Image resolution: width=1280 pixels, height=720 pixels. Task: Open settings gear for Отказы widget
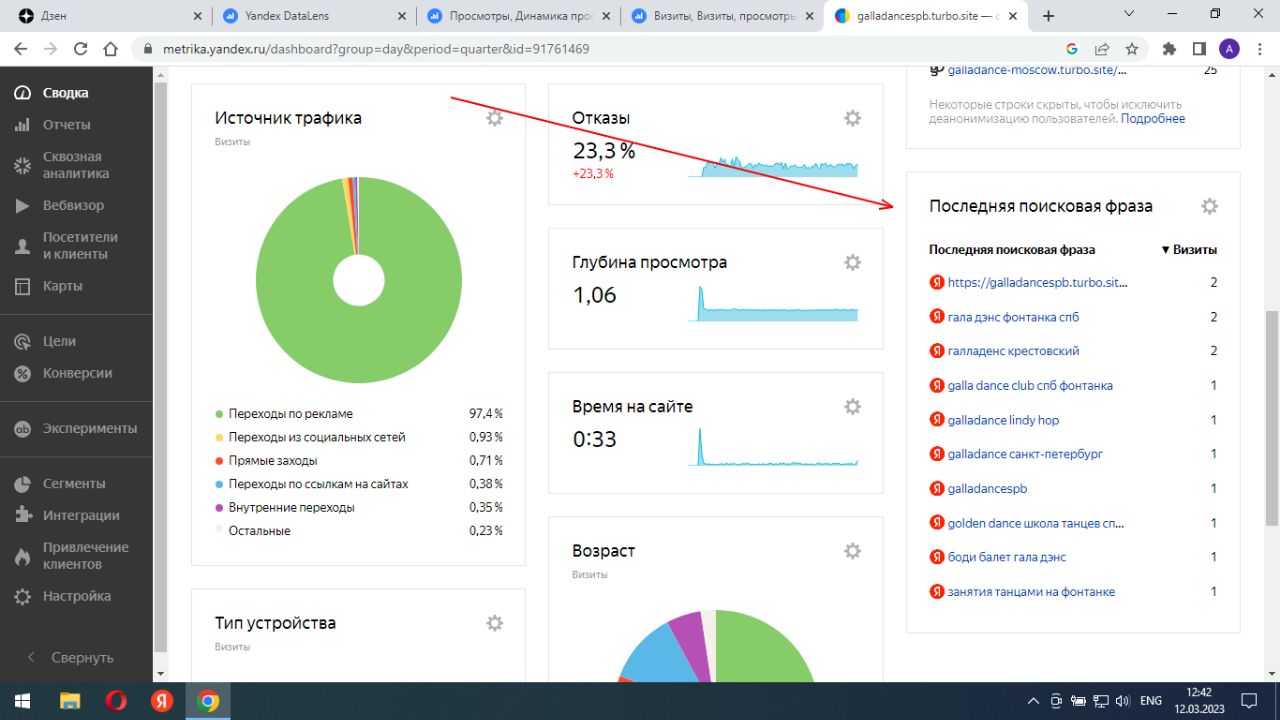pyautogui.click(x=852, y=118)
